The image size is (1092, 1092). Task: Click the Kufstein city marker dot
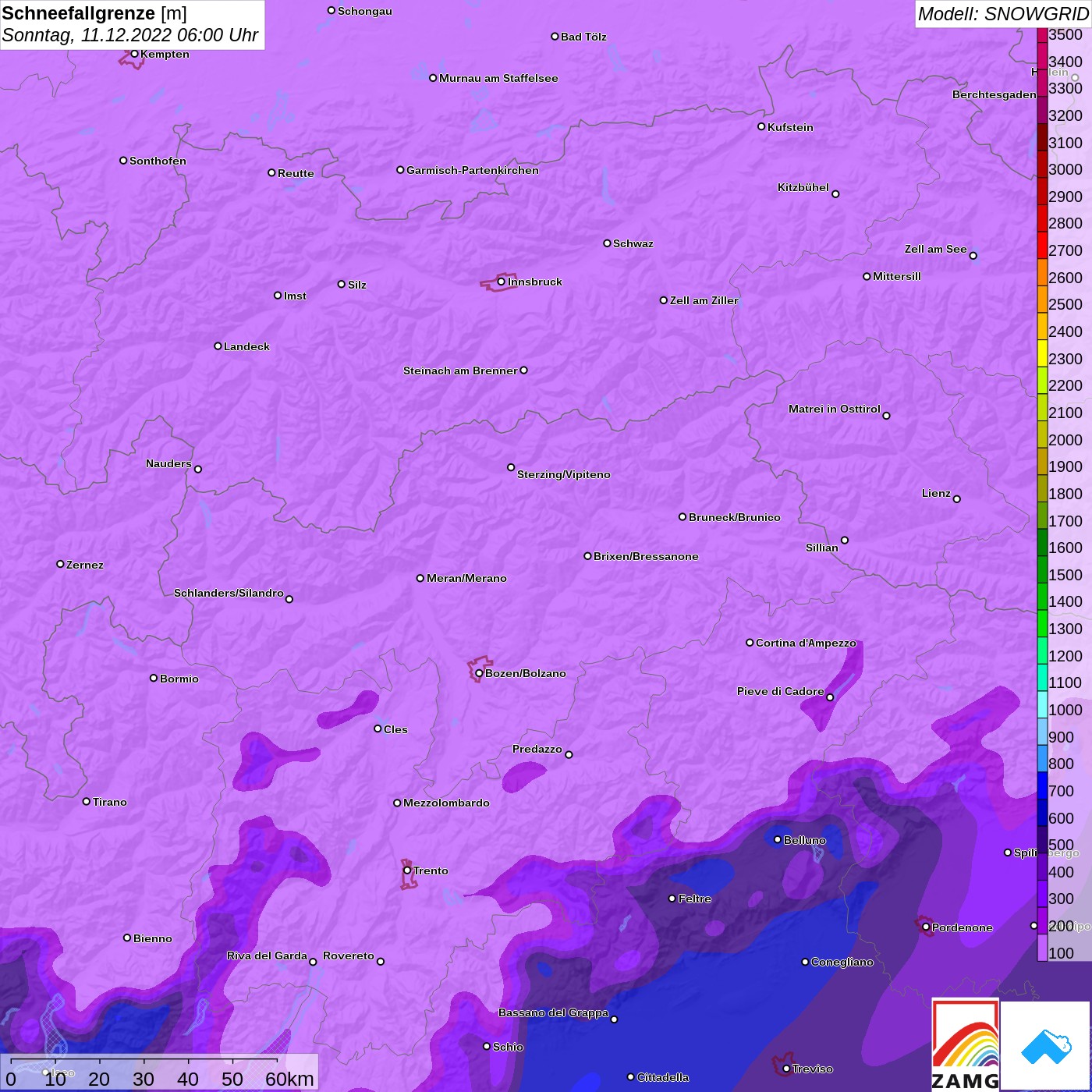coord(761,126)
